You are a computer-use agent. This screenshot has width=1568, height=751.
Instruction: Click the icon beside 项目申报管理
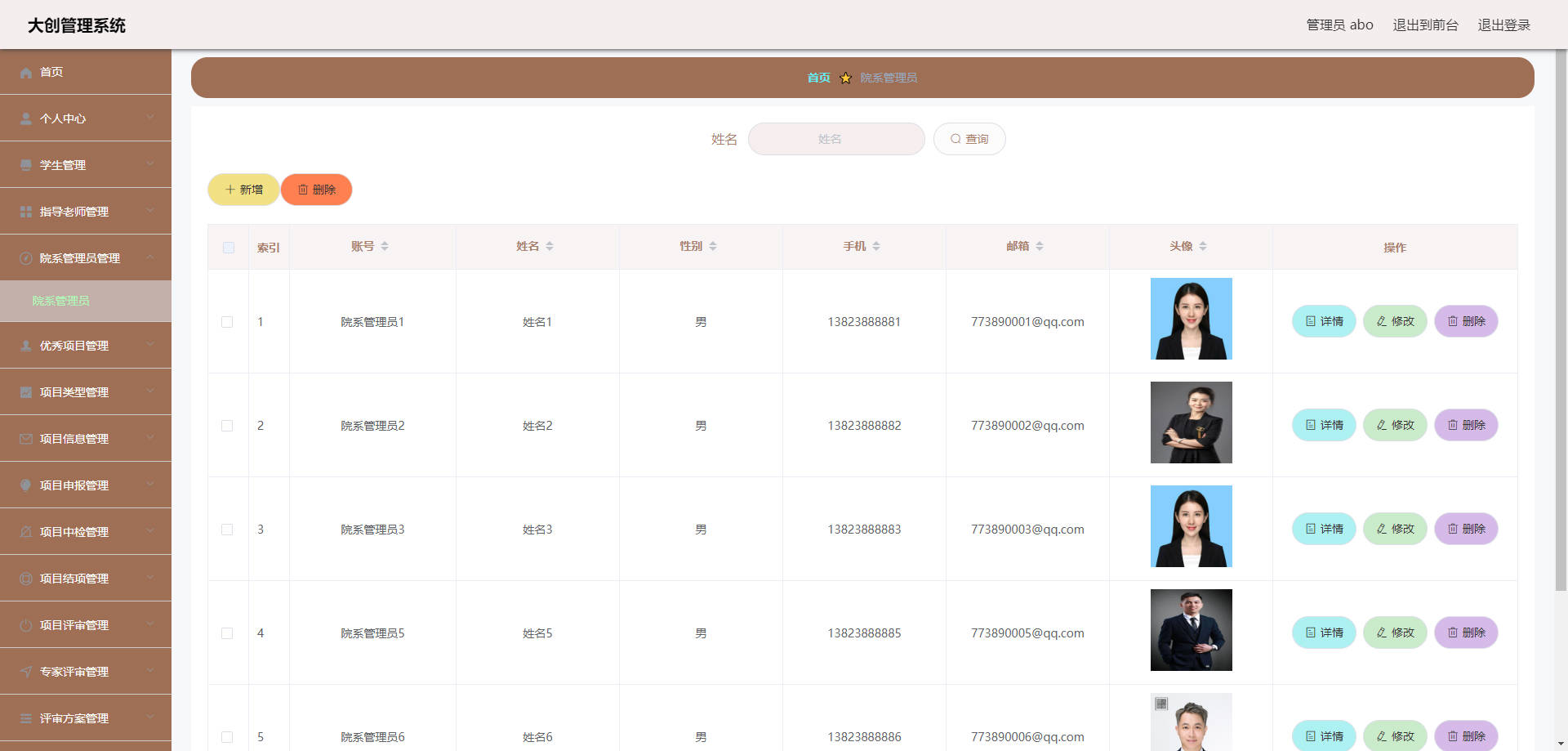click(26, 486)
